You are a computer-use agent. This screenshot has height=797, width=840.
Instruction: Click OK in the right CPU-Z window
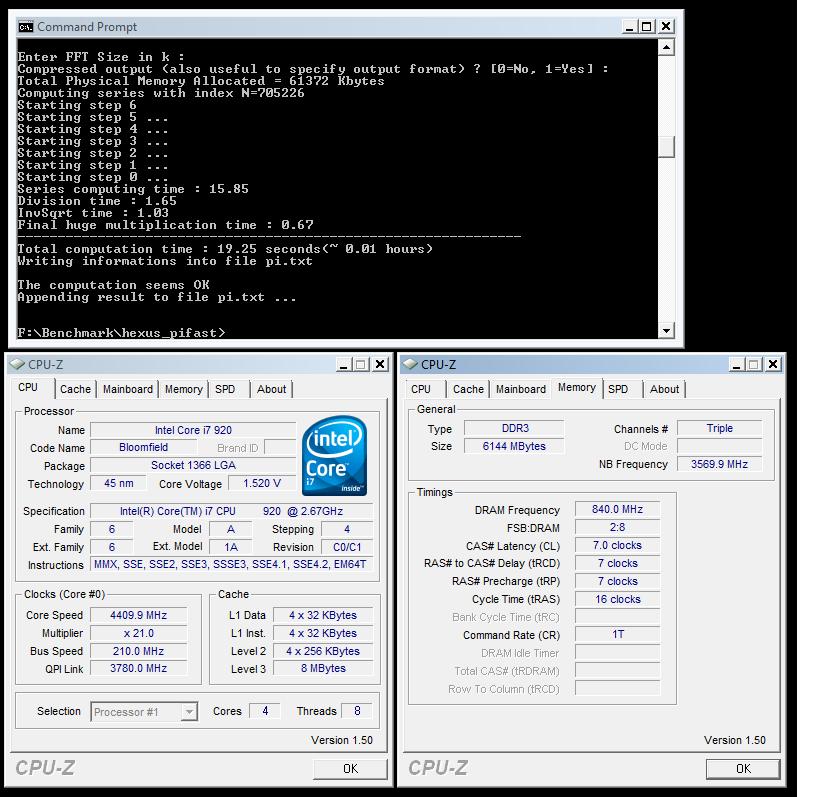743,769
